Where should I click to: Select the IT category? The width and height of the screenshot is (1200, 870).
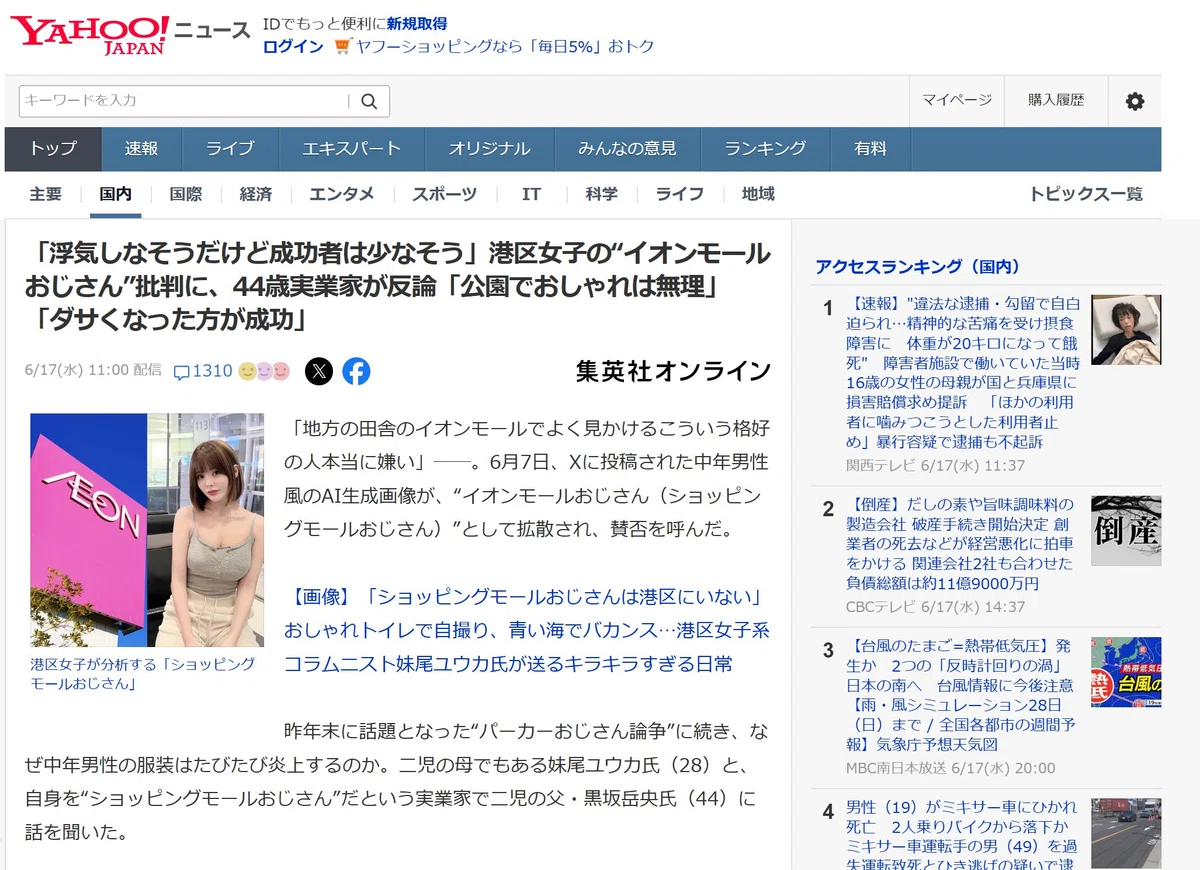click(531, 194)
